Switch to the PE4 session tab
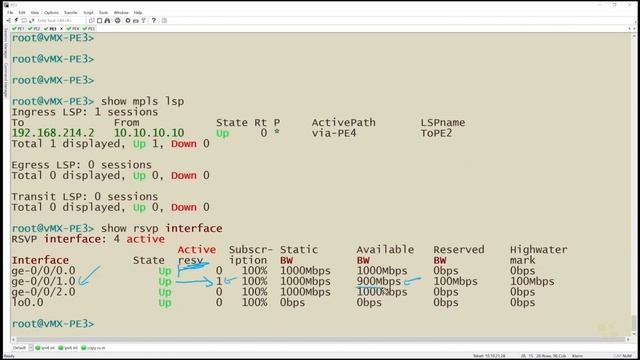 pyautogui.click(x=73, y=29)
